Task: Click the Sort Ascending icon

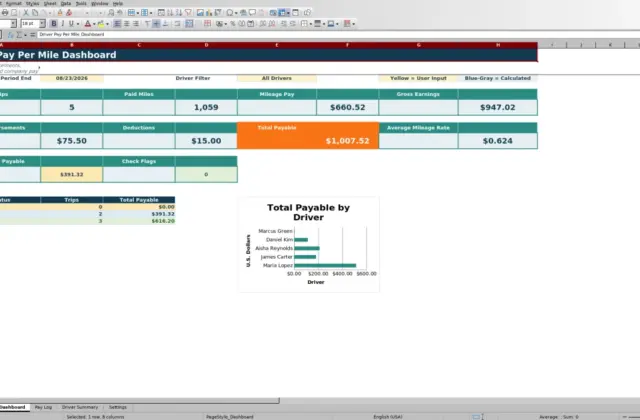Action: click(170, 13)
